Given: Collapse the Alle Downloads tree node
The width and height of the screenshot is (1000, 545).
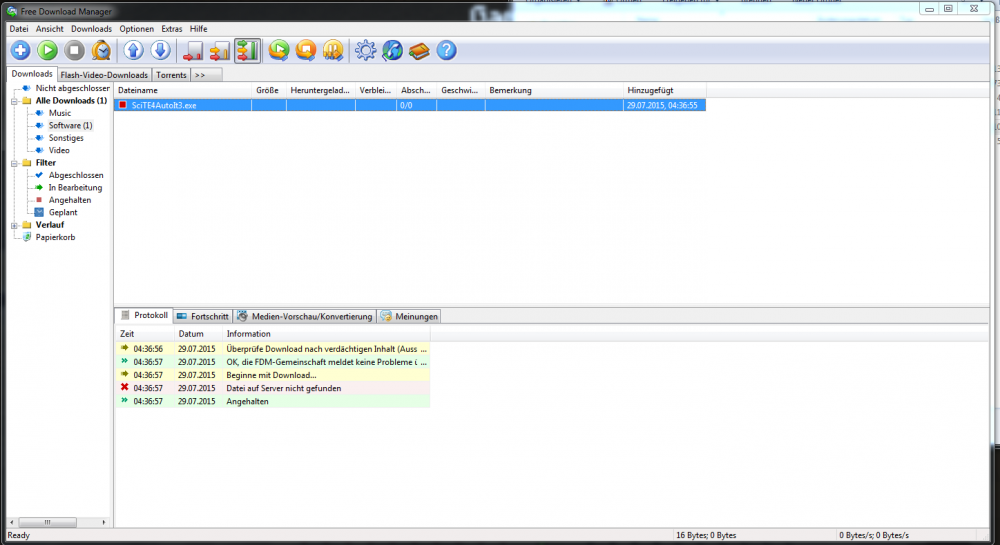Looking at the screenshot, I should click(x=14, y=101).
